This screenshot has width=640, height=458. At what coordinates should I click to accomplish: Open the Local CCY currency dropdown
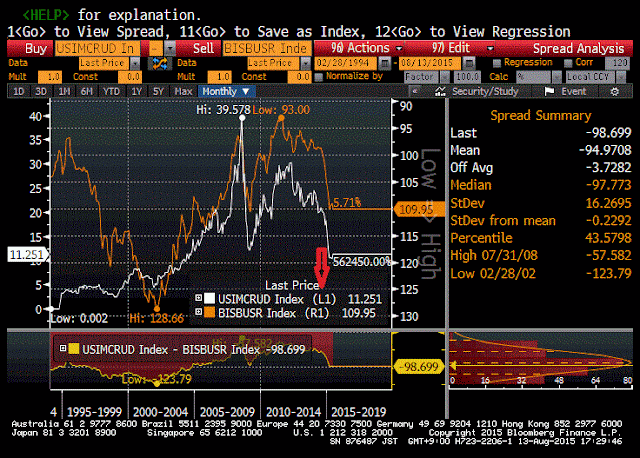click(x=620, y=77)
